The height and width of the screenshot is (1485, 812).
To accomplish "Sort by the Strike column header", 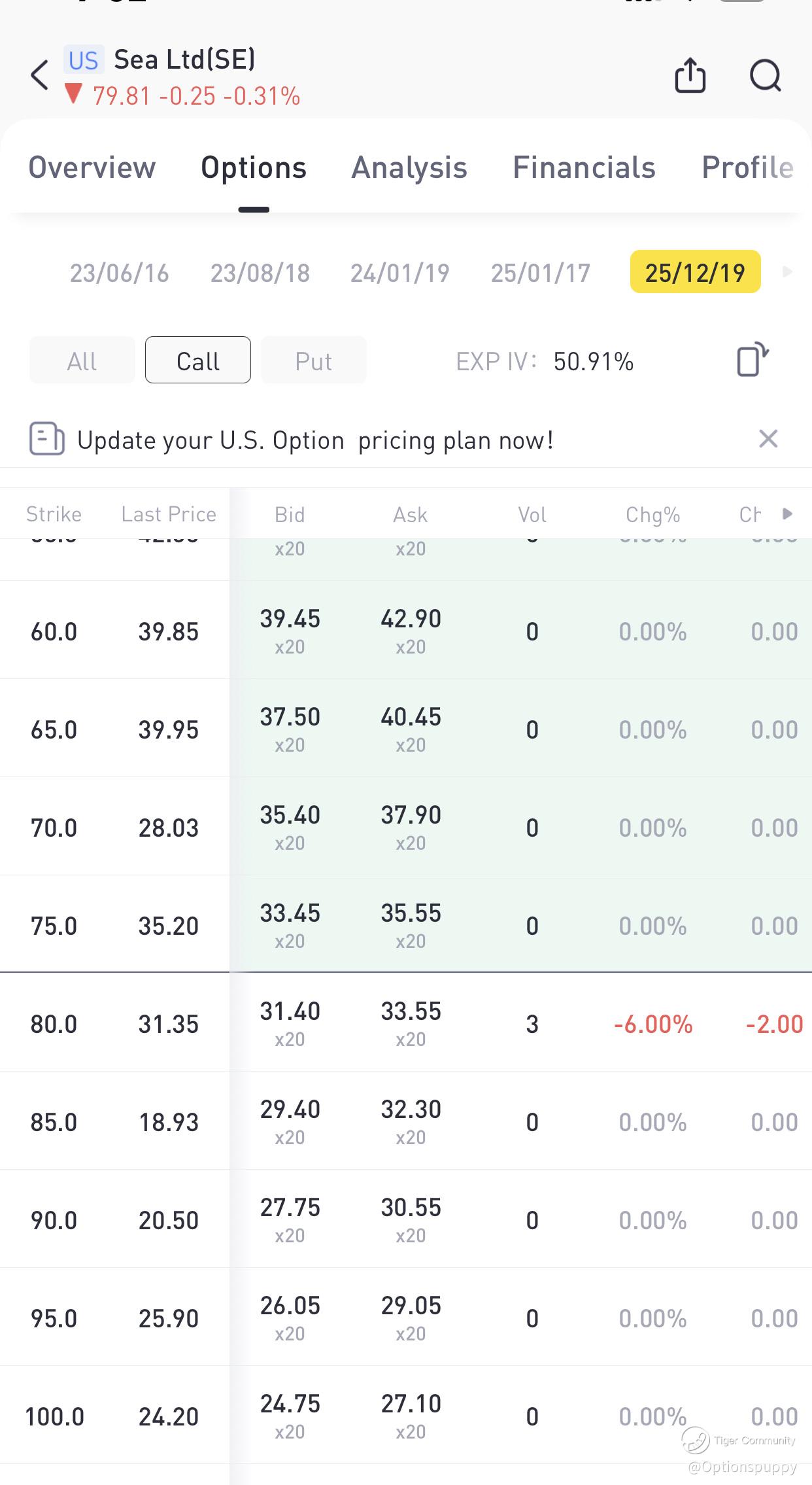I will coord(54,514).
